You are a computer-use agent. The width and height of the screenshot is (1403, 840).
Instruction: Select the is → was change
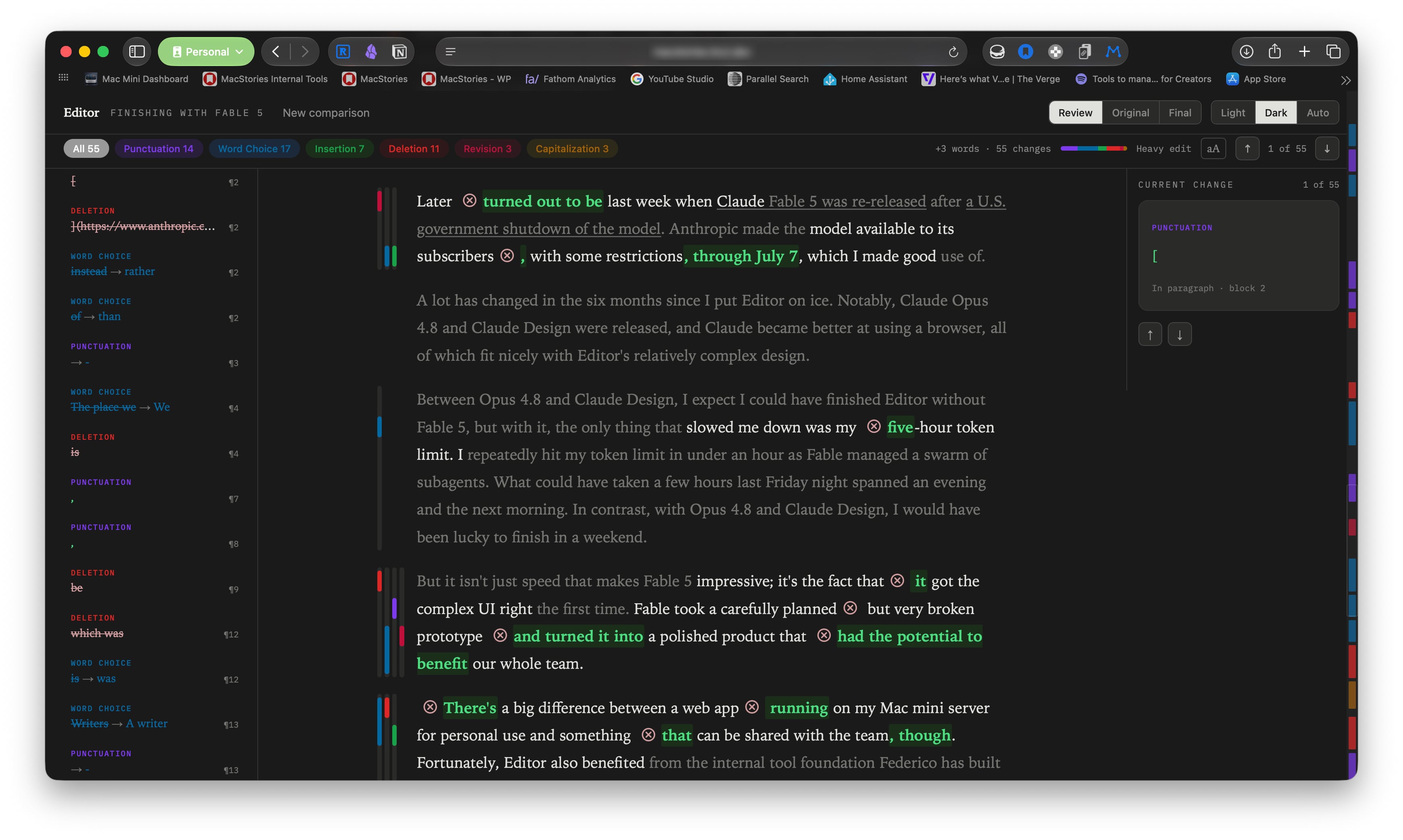tap(154, 672)
